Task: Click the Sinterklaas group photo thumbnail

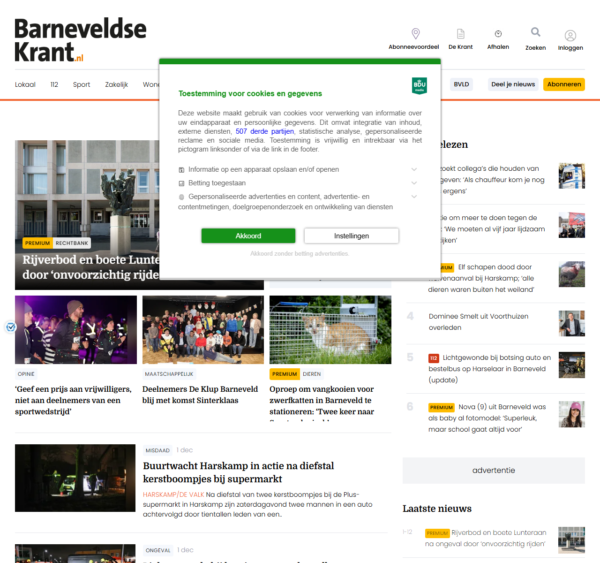Action: [203, 330]
